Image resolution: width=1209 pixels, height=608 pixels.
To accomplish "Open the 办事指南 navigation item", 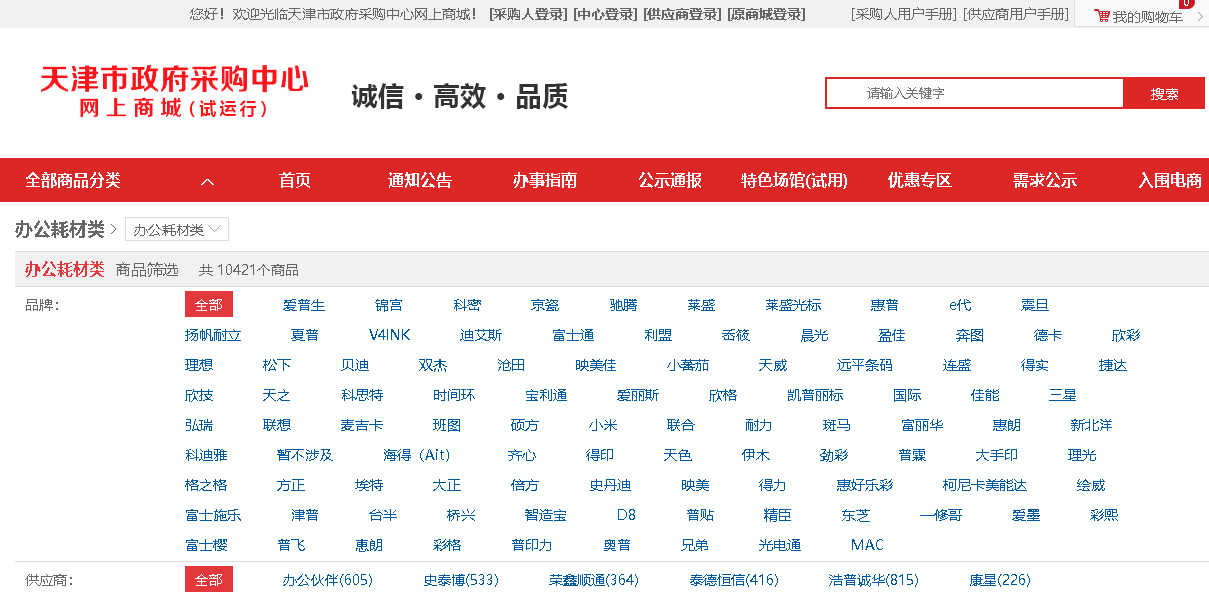I will [x=545, y=181].
